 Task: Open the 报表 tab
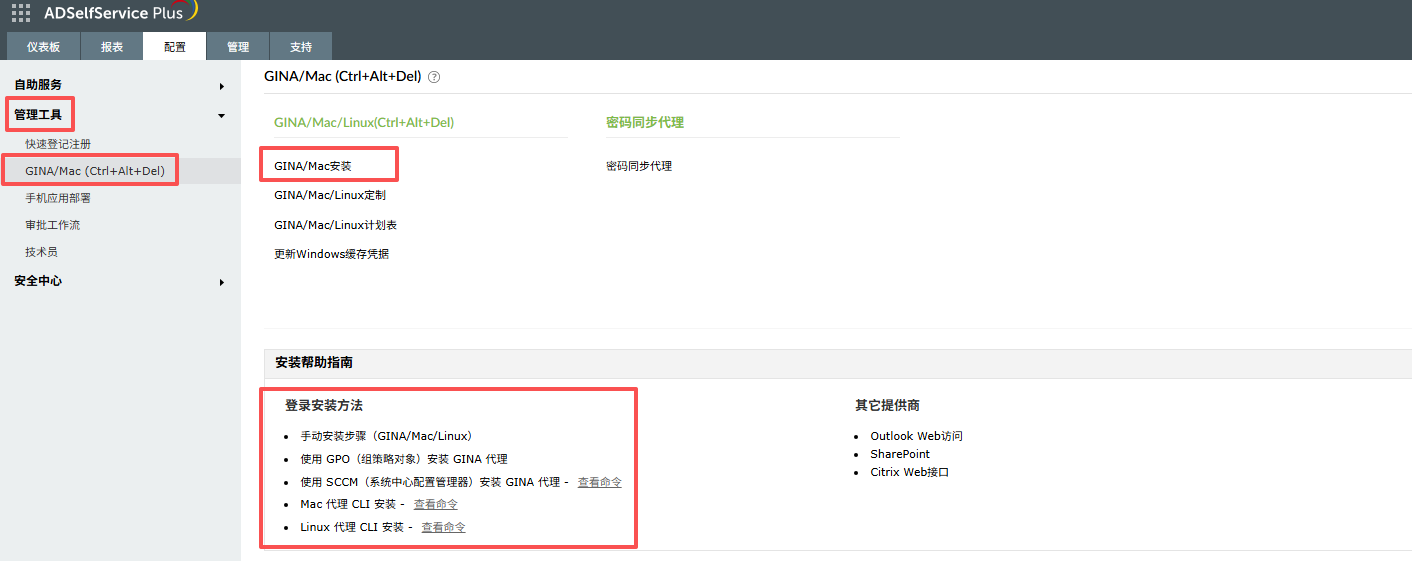tap(112, 47)
